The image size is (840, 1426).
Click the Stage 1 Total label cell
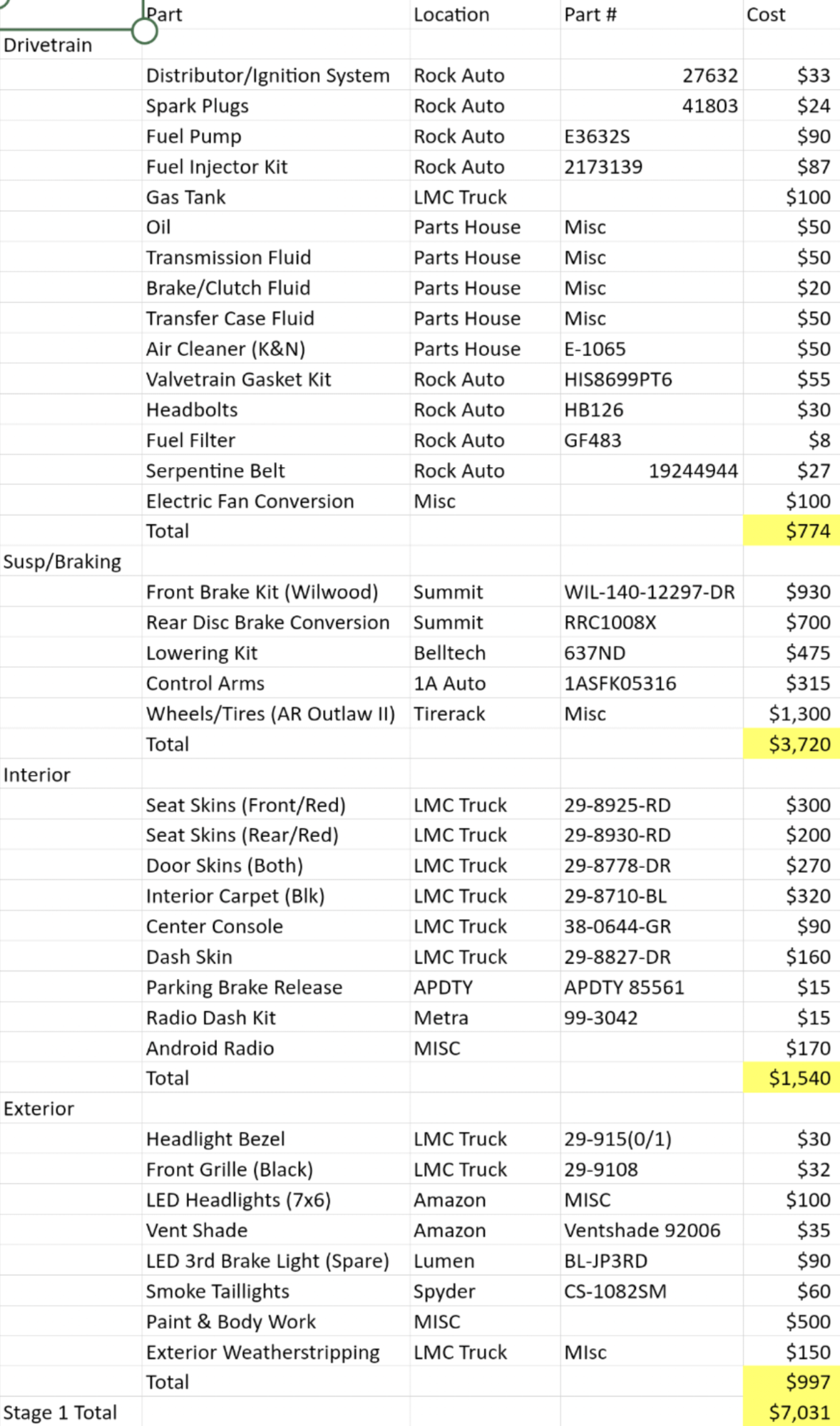coord(60,1412)
